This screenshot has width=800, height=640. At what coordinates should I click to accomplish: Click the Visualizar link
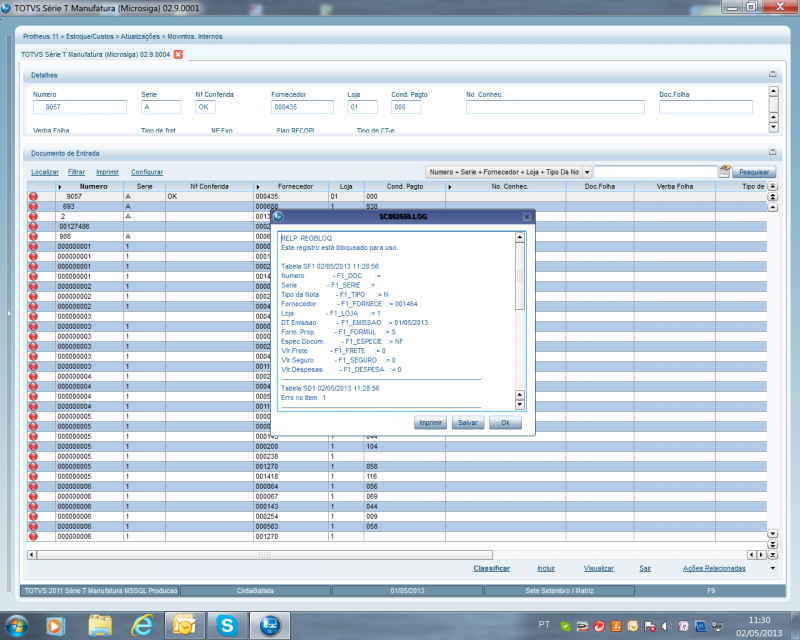click(x=598, y=568)
